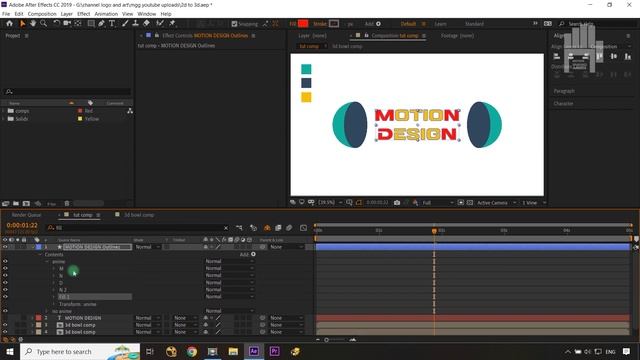The width and height of the screenshot is (640, 360).
Task: Open the Graph Editor icon
Action: point(303,228)
